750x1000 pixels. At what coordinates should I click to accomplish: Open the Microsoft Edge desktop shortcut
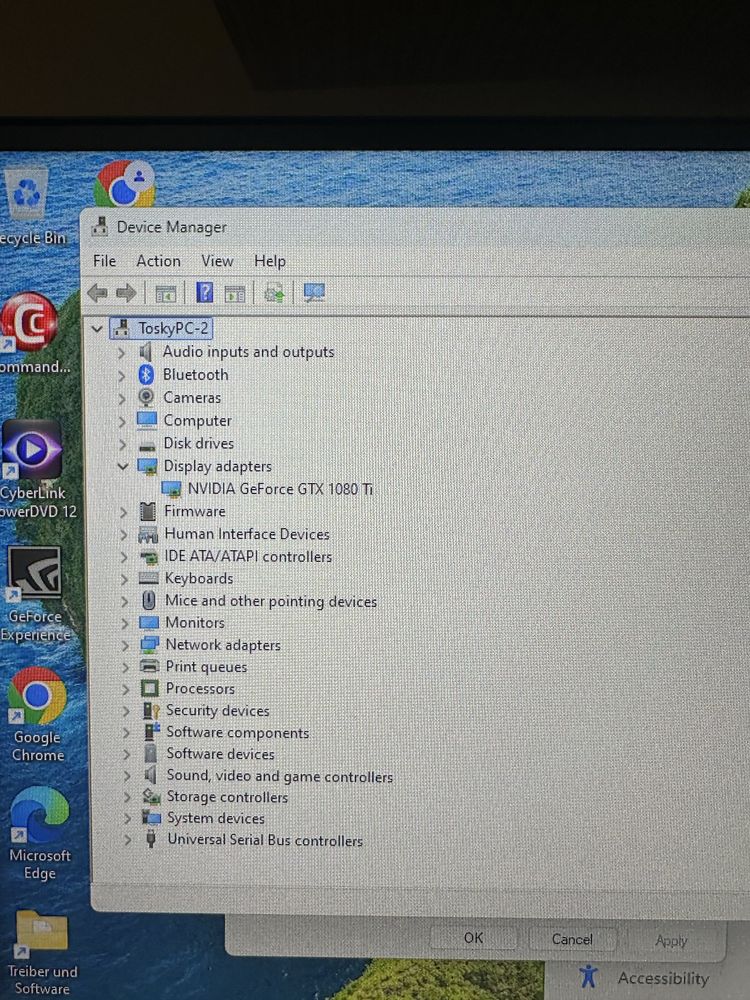40,815
